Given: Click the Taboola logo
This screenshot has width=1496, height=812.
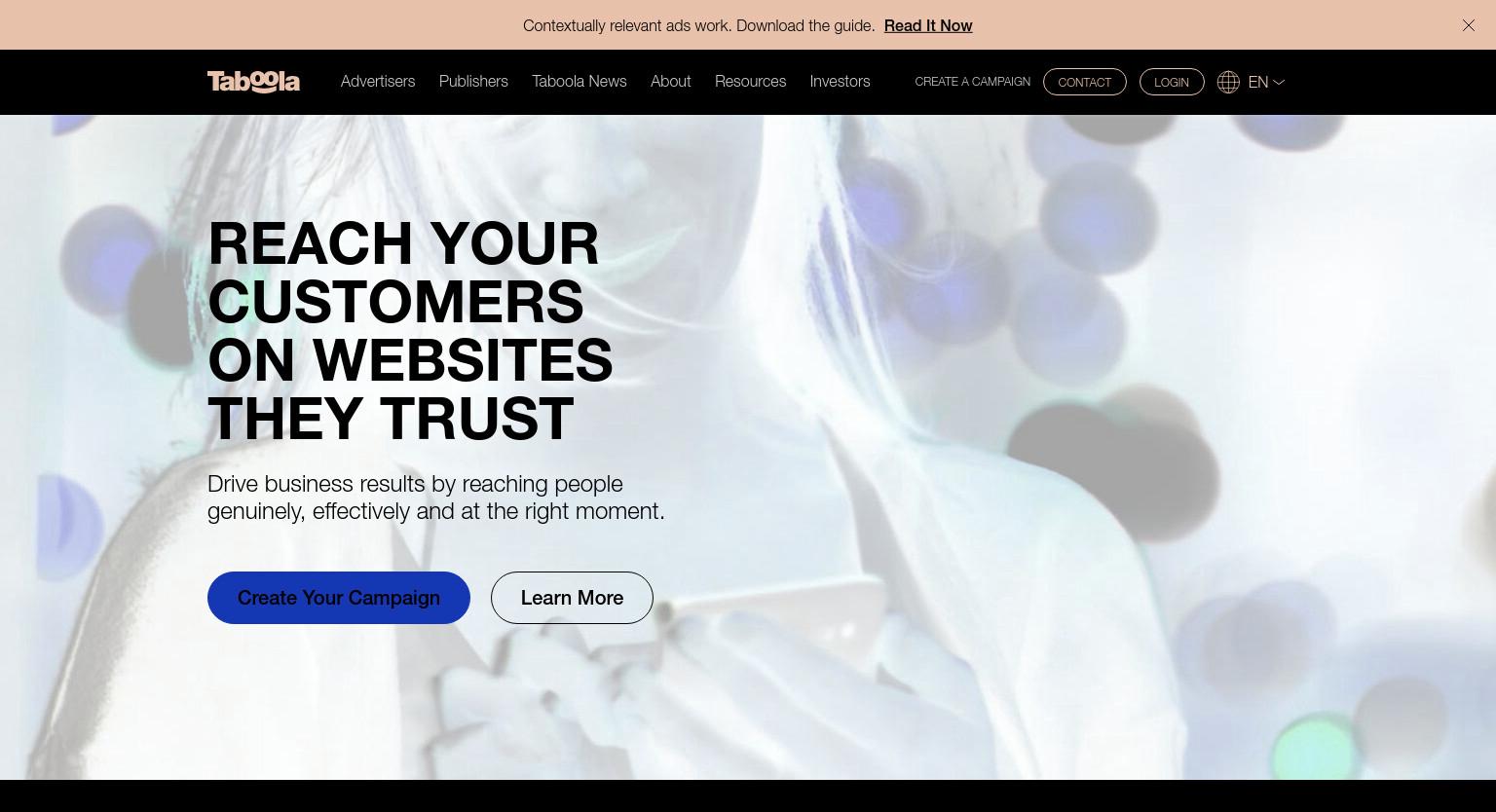Looking at the screenshot, I should 253,82.
